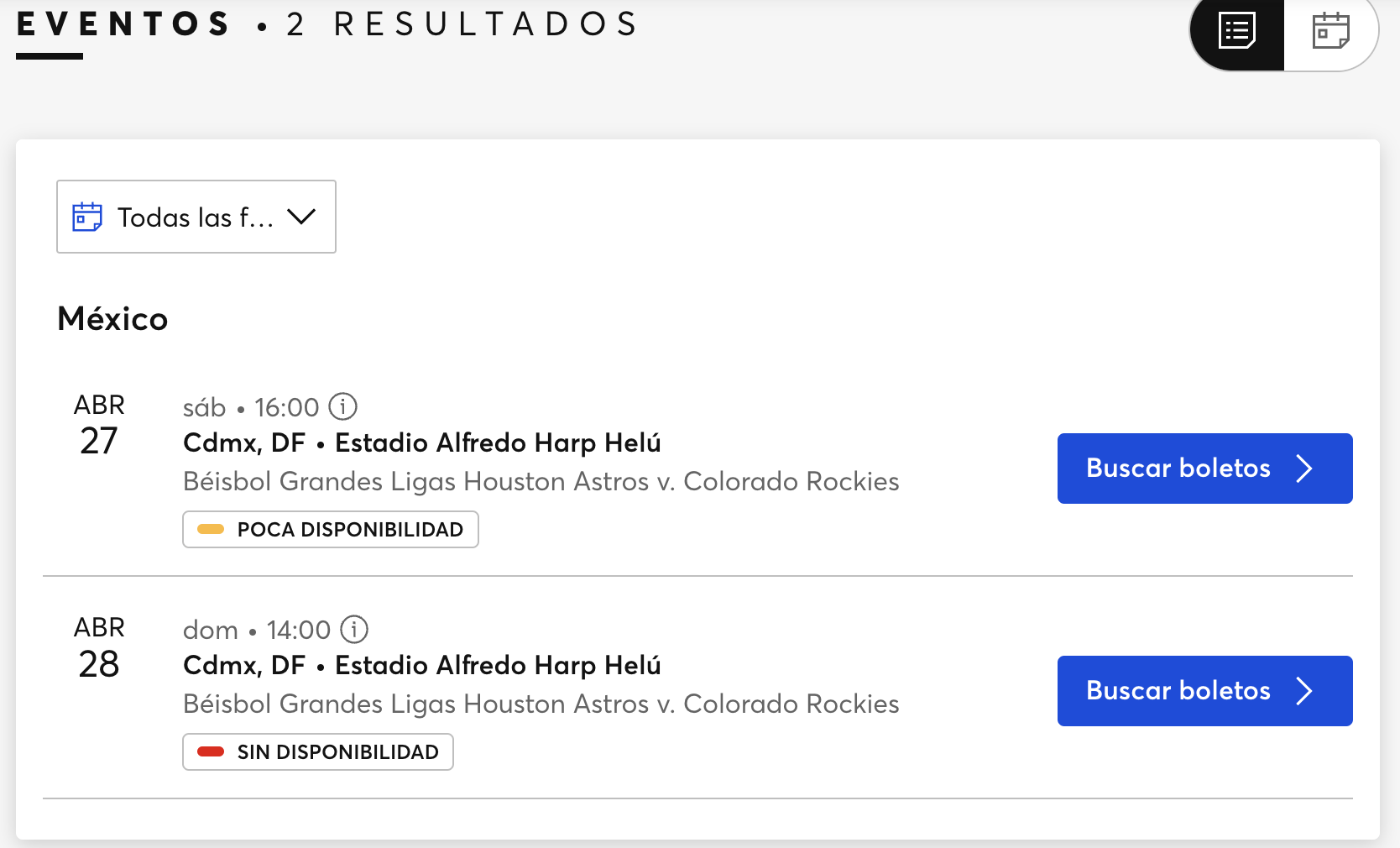Open Sunday Astros v. Rockies event title

[x=541, y=704]
